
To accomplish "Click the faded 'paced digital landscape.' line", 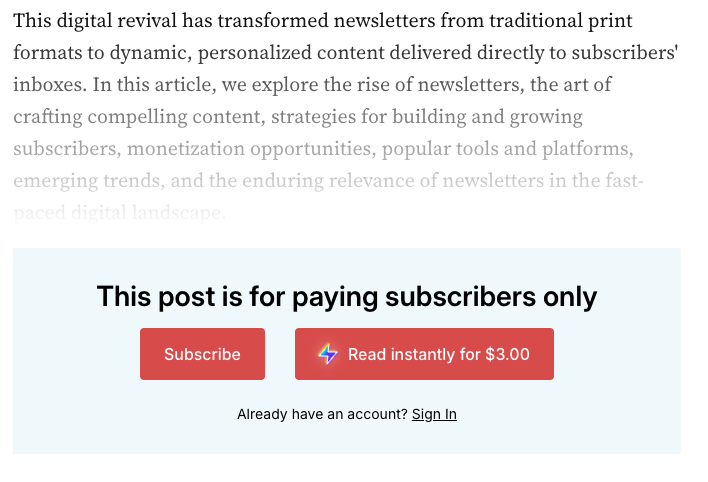I will 119,213.
